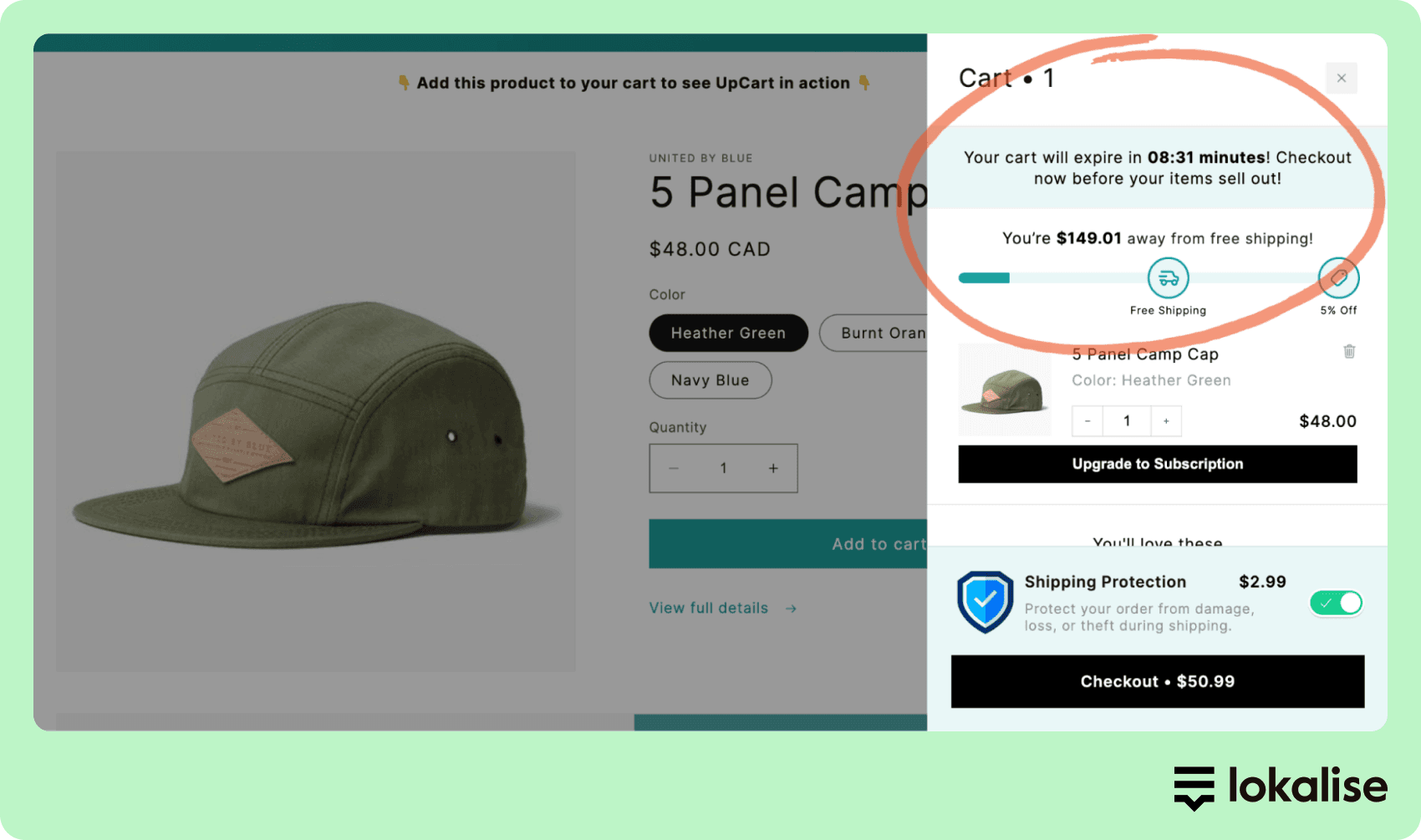Remove 5 Panel Camp Cap with trash icon
Viewport: 1421px width, 840px height.
(x=1348, y=352)
